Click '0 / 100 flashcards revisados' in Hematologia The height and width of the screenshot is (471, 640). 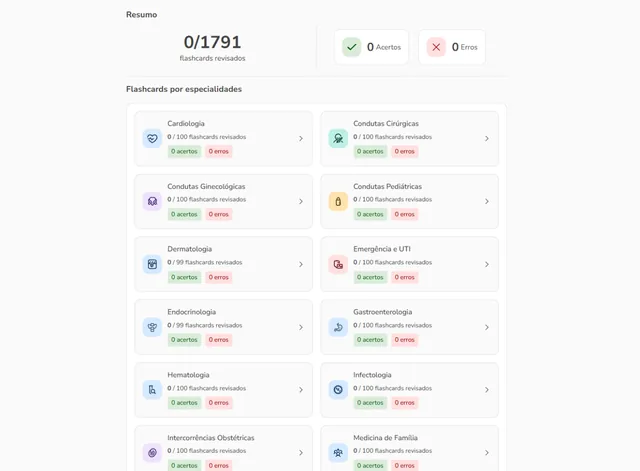[207, 388]
